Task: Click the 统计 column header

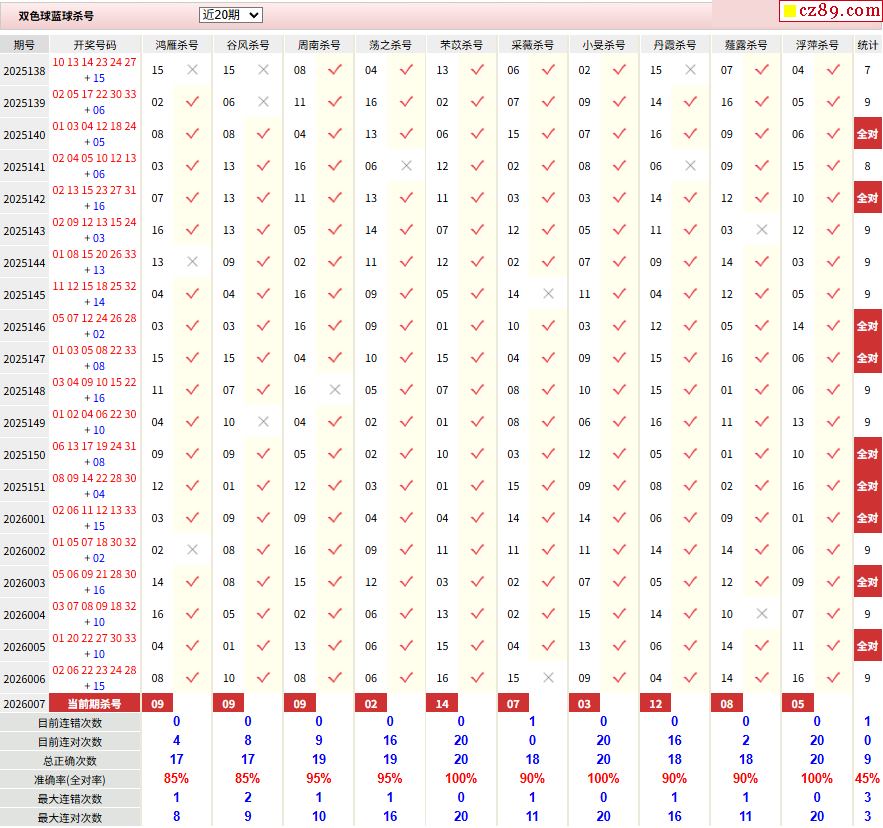Action: click(868, 45)
